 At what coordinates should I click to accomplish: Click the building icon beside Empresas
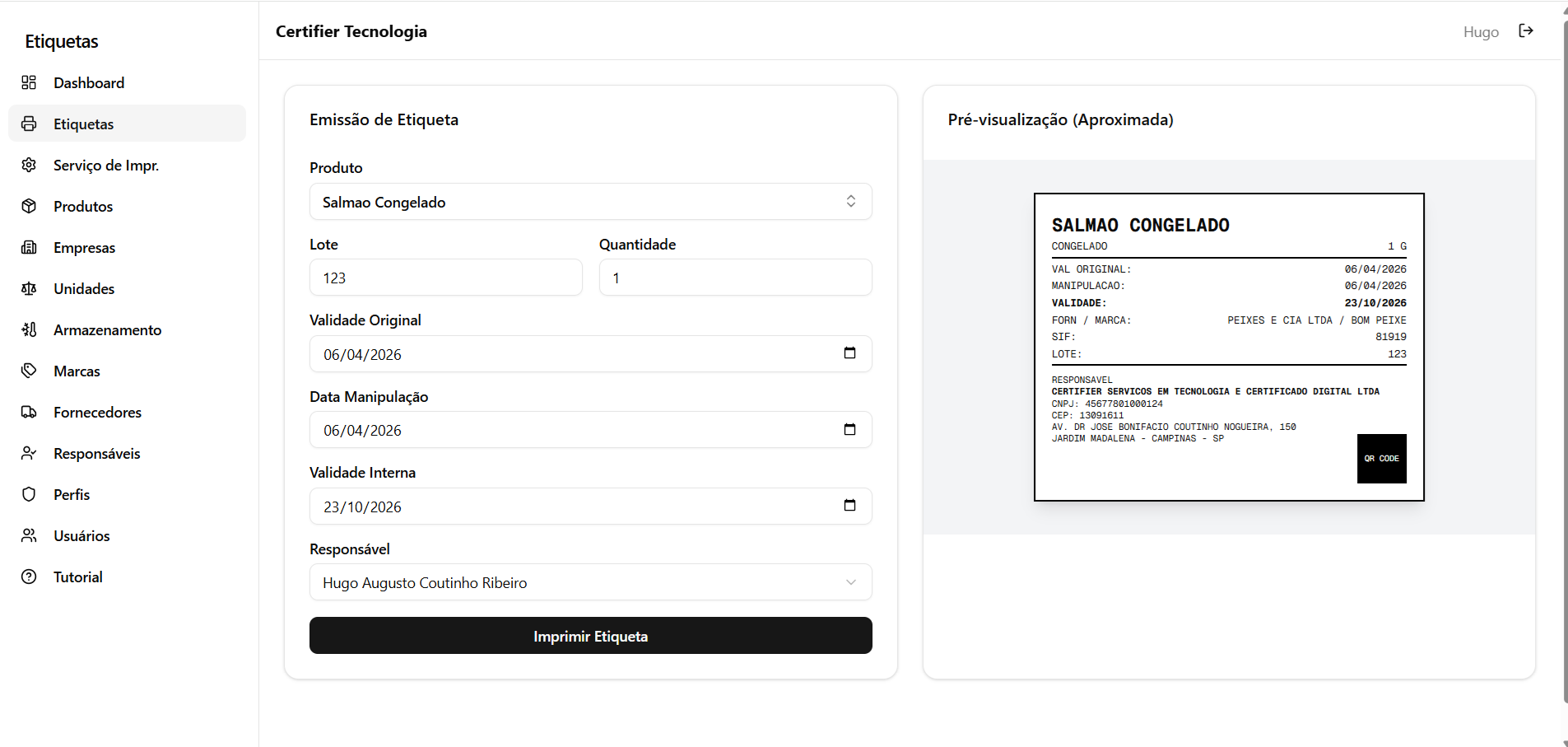(30, 247)
